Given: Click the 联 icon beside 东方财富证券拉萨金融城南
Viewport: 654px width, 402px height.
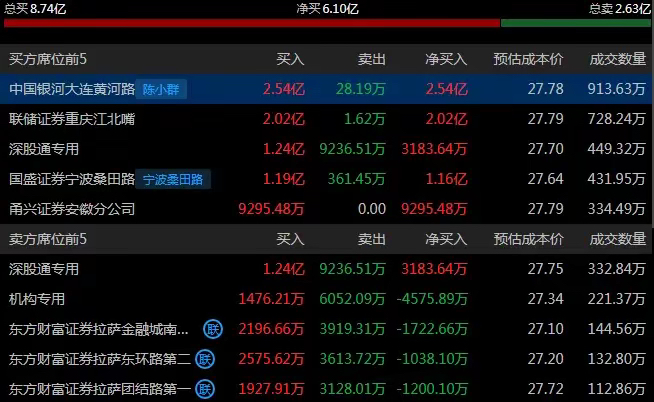Looking at the screenshot, I should pos(213,329).
